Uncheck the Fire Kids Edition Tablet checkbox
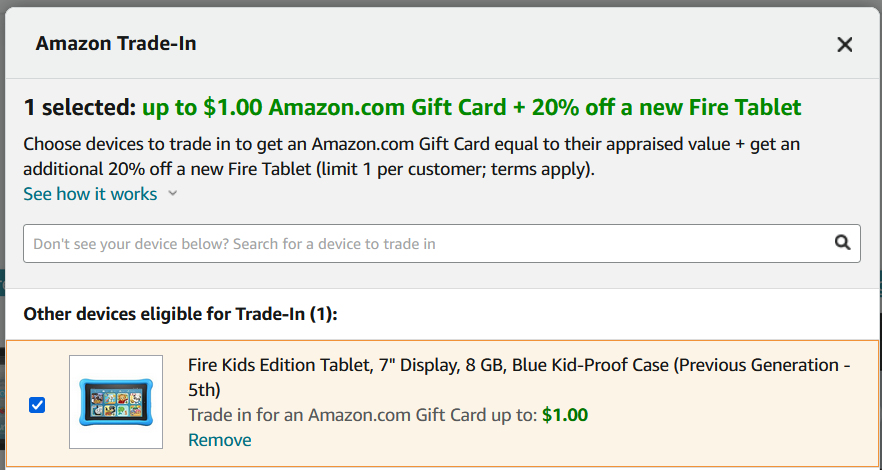Image resolution: width=882 pixels, height=470 pixels. (x=37, y=405)
